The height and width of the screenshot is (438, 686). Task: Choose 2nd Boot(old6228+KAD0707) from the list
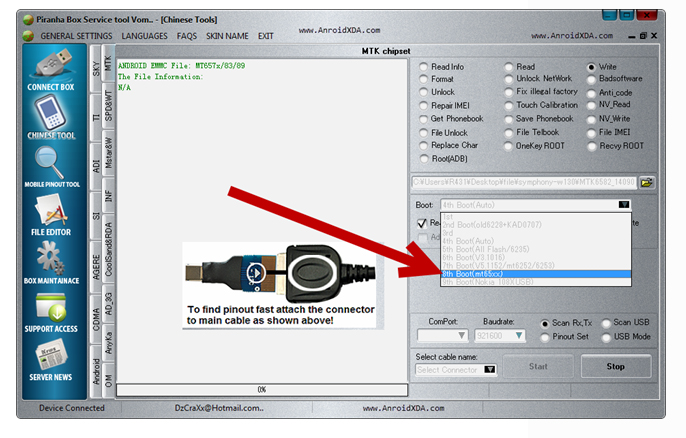(x=536, y=225)
